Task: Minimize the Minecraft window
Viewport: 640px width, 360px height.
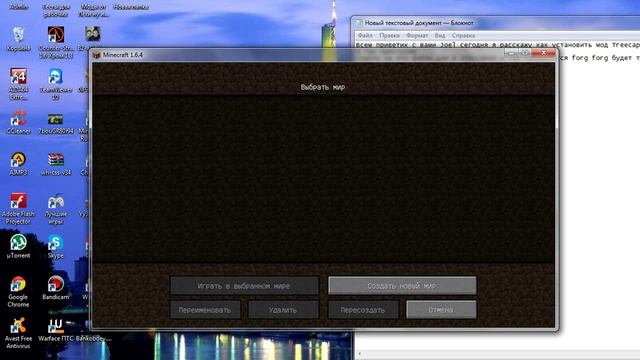Action: point(512,53)
